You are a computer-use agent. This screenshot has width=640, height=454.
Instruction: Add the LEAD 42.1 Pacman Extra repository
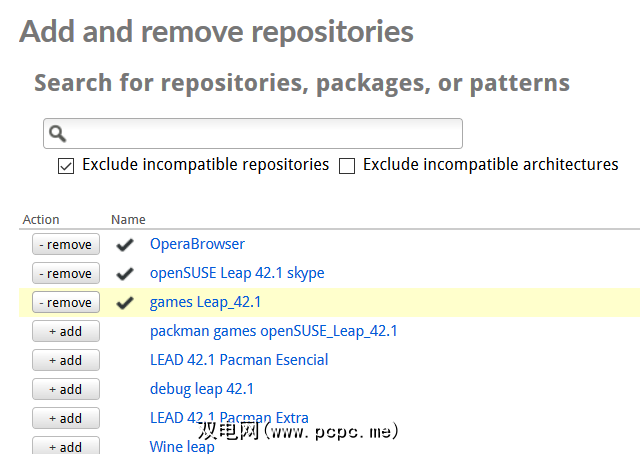pyautogui.click(x=66, y=418)
